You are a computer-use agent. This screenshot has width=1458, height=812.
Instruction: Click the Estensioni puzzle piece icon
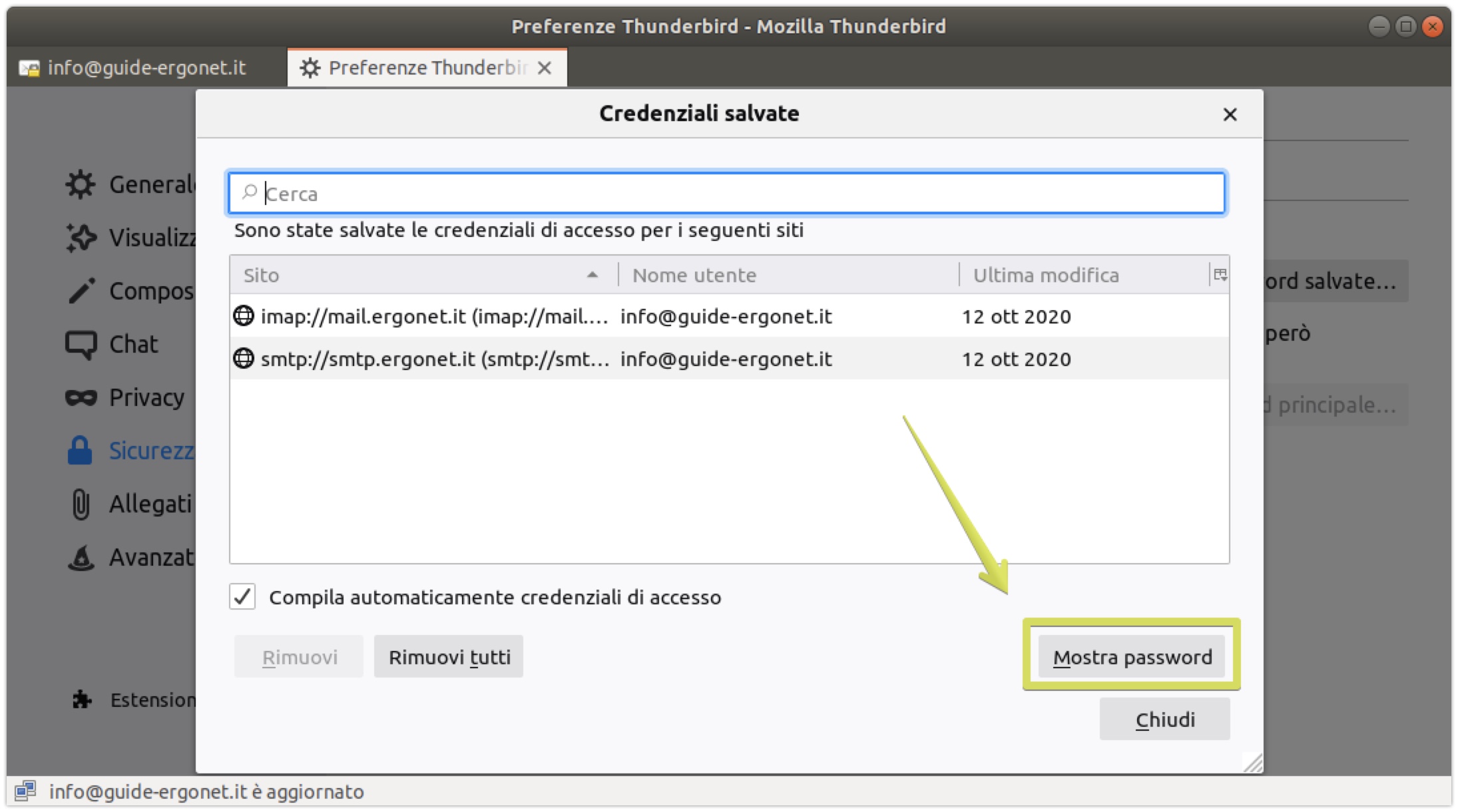82,700
